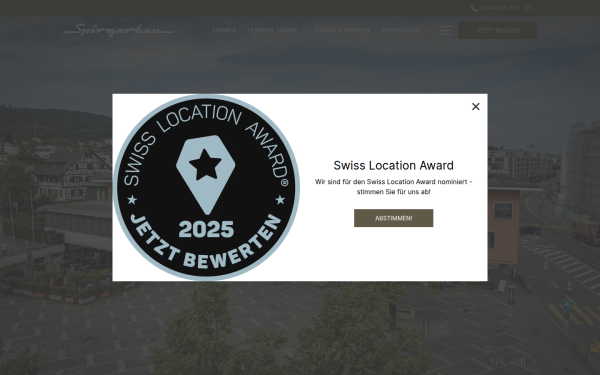
Task: Click the phone number link in top bar
Action: pos(496,8)
